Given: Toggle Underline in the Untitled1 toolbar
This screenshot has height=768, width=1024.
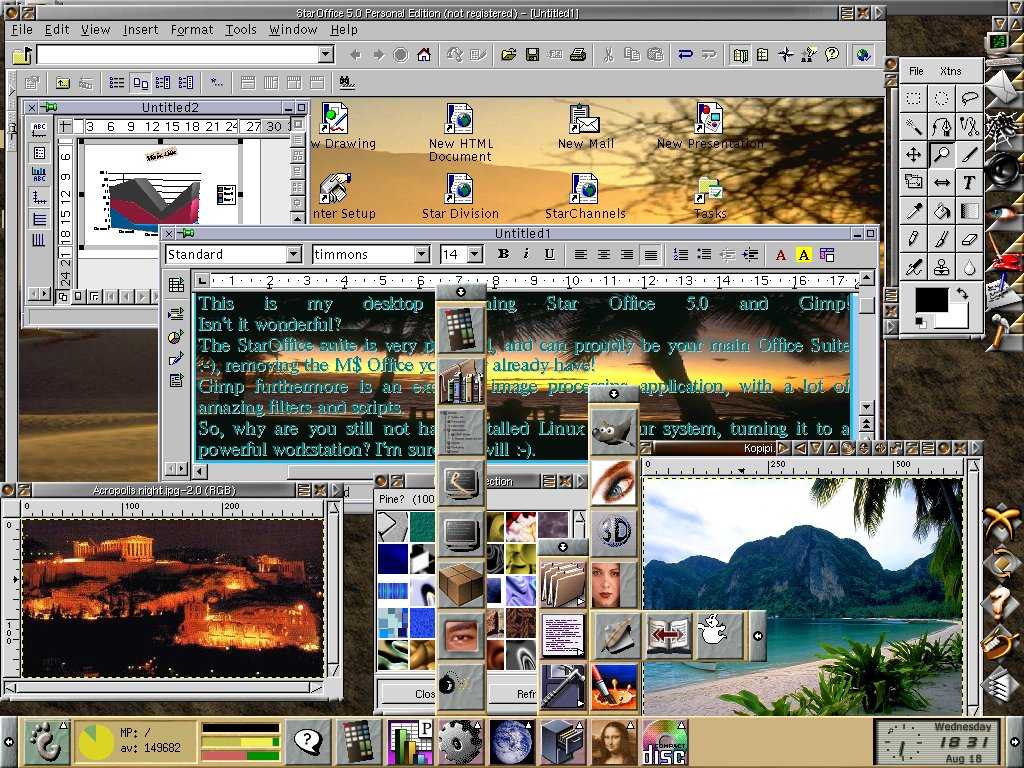Looking at the screenshot, I should click(549, 254).
